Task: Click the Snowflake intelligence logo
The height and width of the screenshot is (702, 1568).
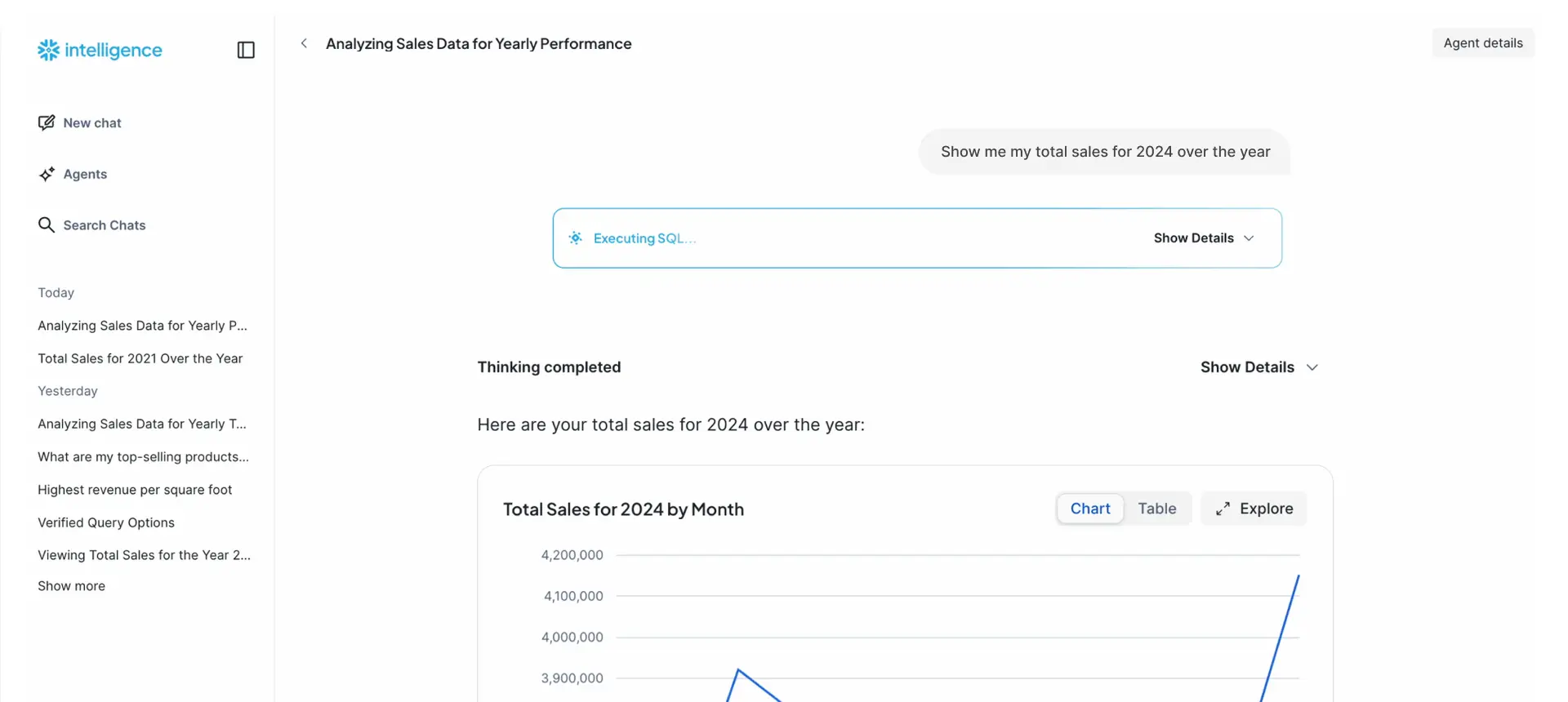Action: click(x=98, y=50)
